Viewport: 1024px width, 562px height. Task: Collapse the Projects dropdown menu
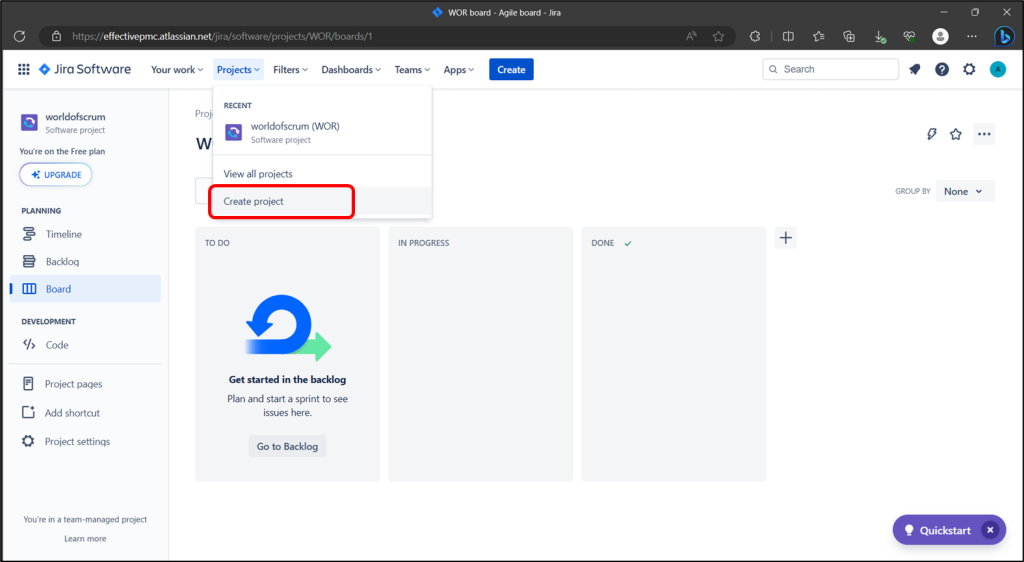coord(238,70)
